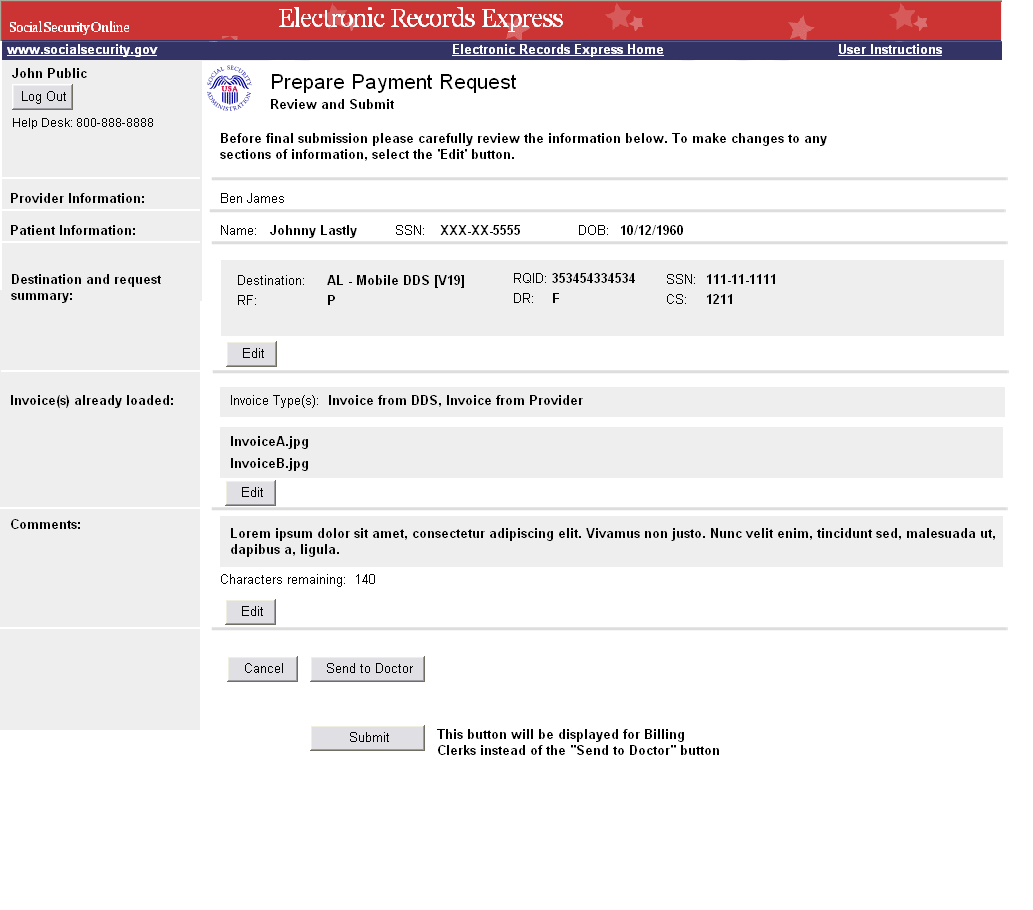The height and width of the screenshot is (910, 1033).
Task: Click the Help Desk phone number
Action: pyautogui.click(x=114, y=123)
